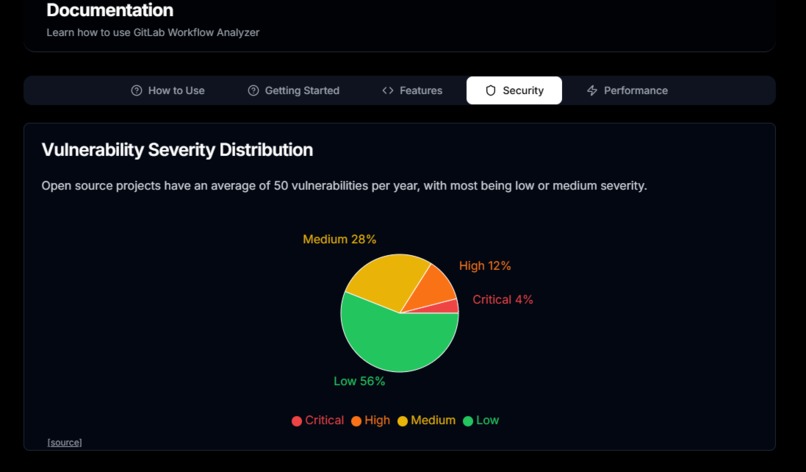
Task: Click the yellow Medium legend dot
Action: (402, 421)
